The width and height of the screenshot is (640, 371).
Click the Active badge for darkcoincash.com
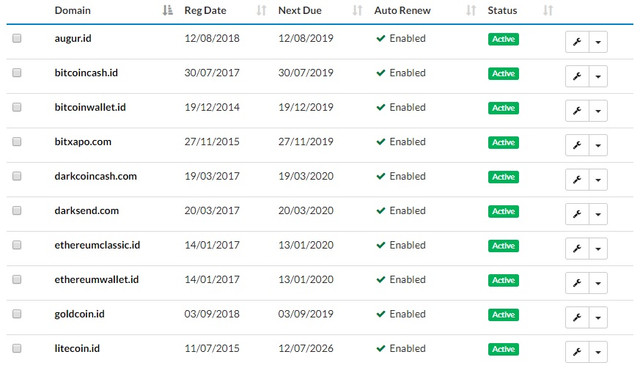coord(503,177)
